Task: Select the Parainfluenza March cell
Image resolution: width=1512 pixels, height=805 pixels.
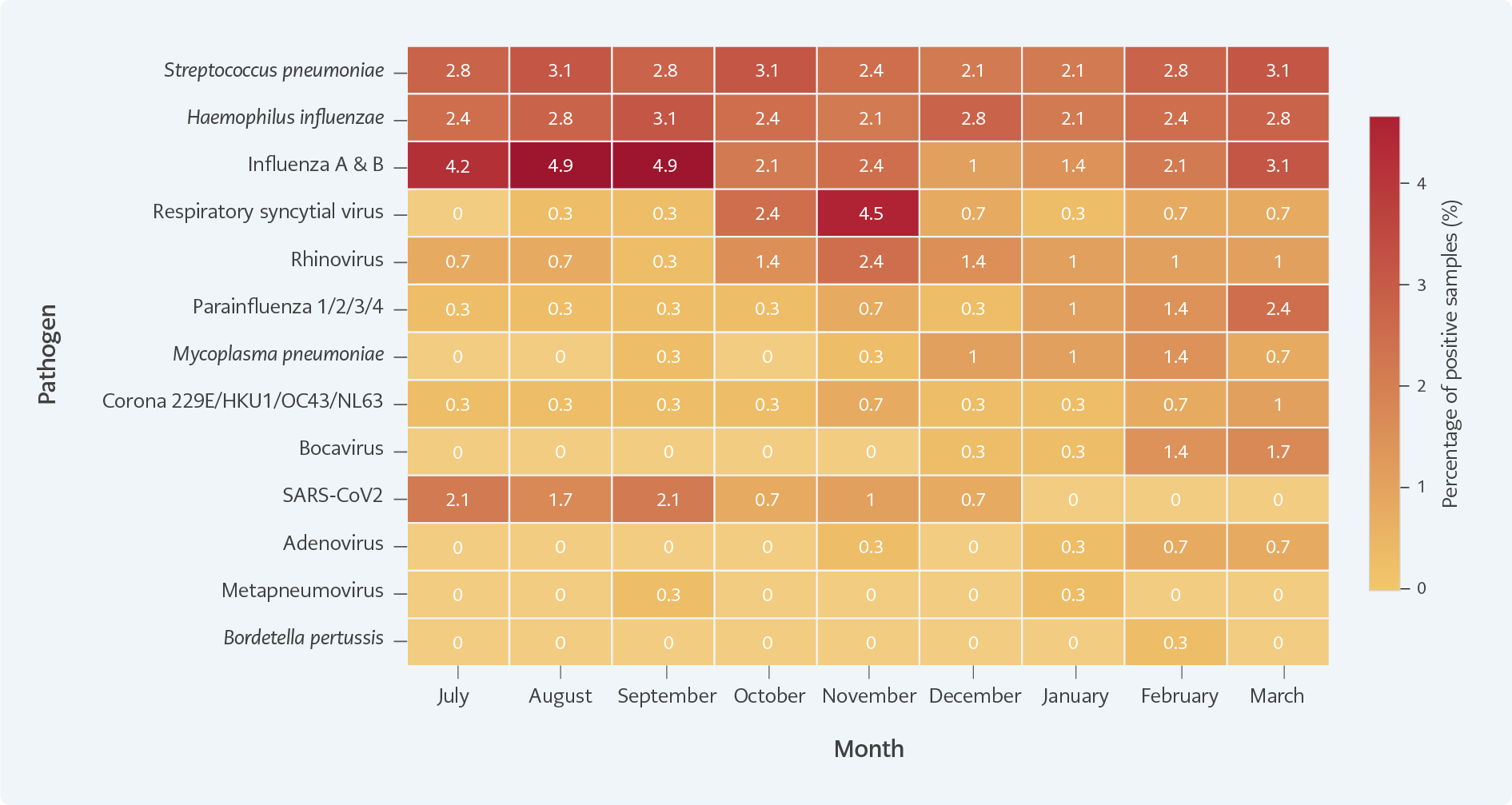Action: (1277, 309)
